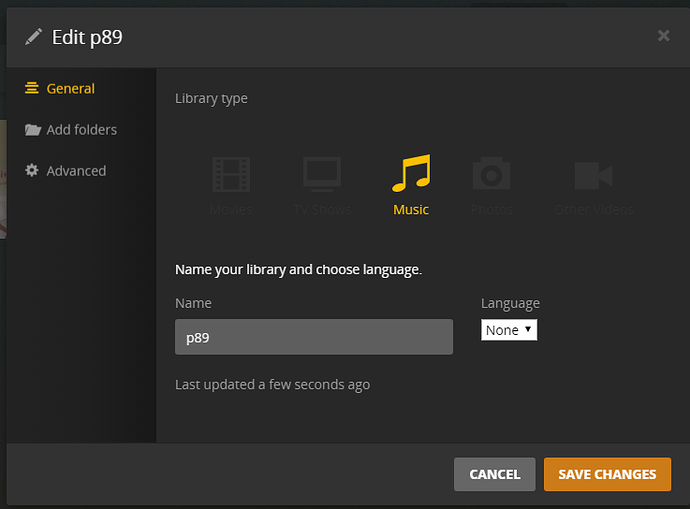Click the 'Library type' heading text
690x509 pixels.
pyautogui.click(x=211, y=99)
